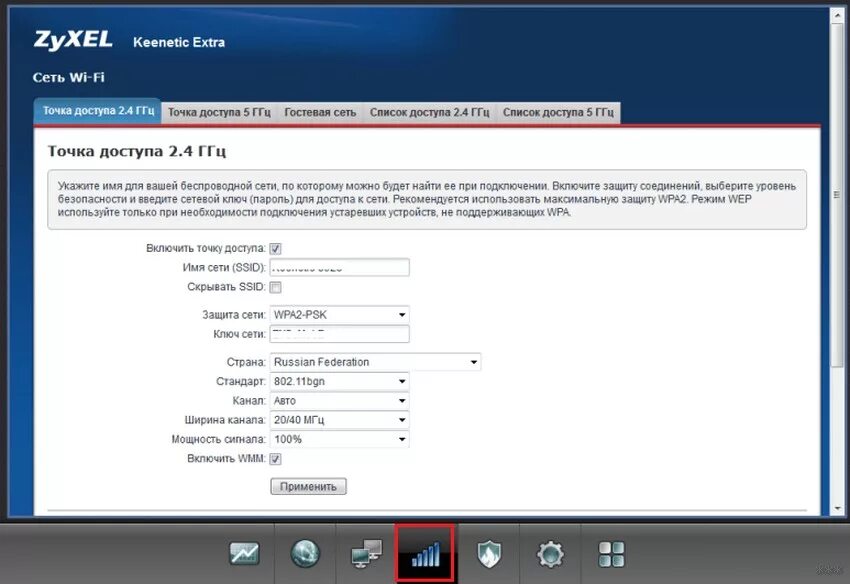
Task: Click the 'Ключ сети' input field
Action: tap(339, 334)
